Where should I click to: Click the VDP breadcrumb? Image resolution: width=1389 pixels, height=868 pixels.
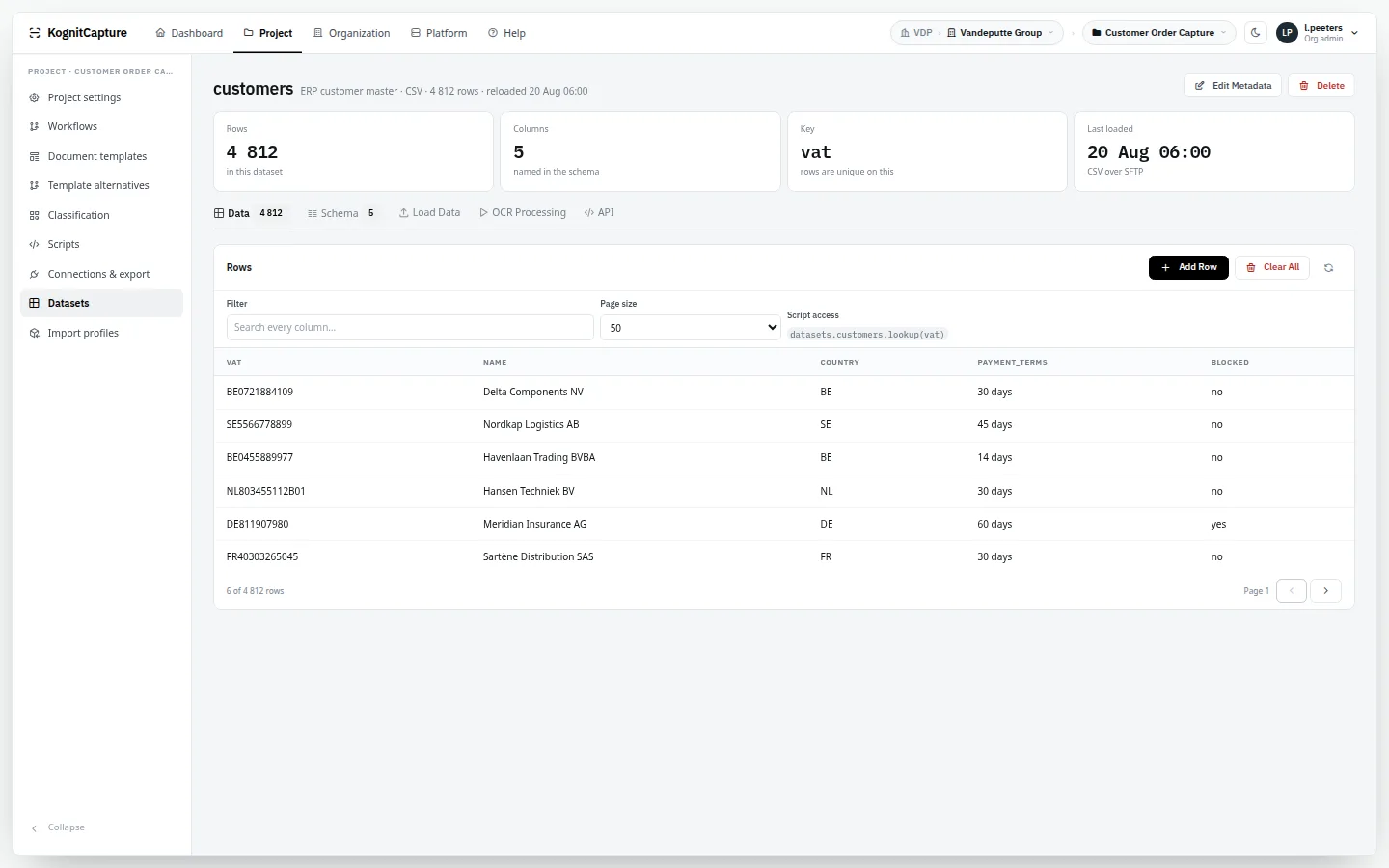click(916, 33)
